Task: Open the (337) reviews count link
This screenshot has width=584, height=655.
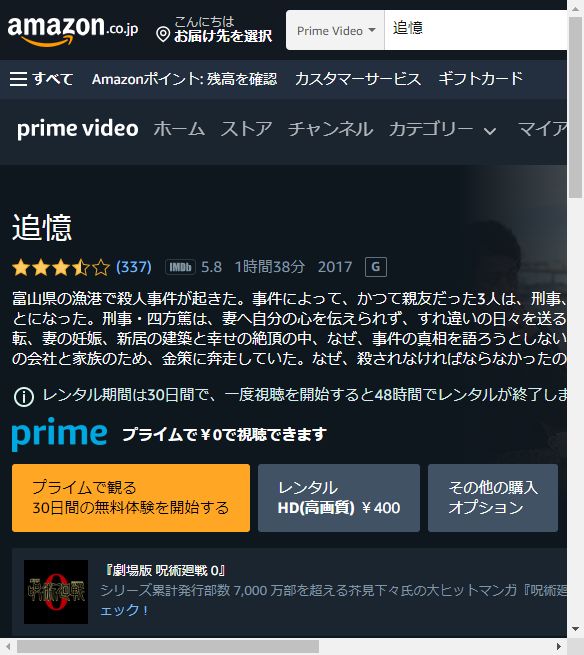Action: [x=134, y=267]
